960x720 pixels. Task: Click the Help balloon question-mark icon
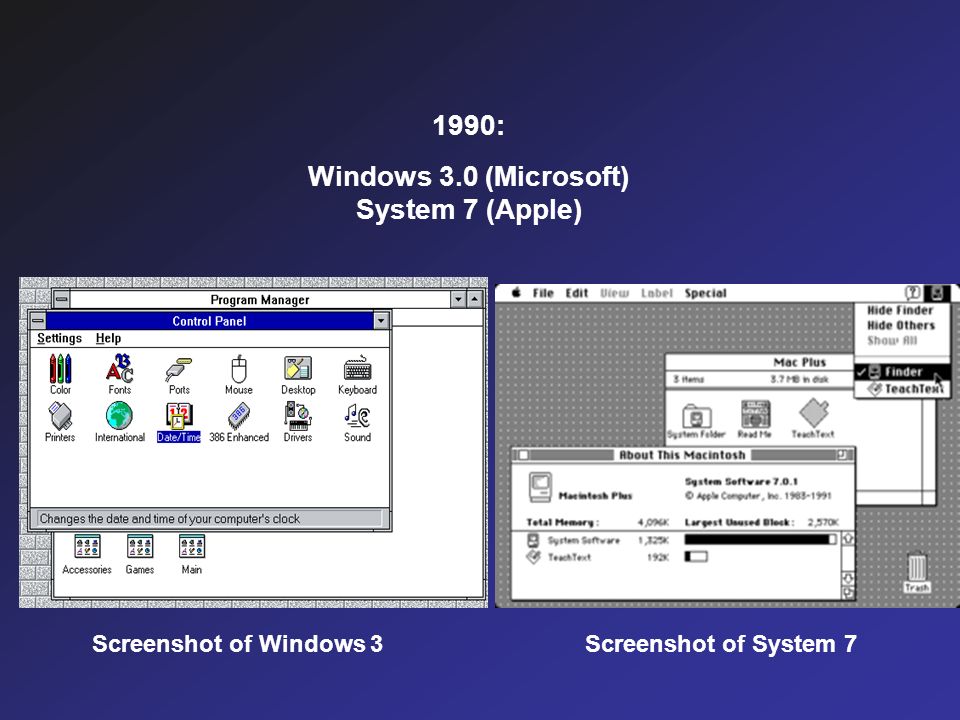click(913, 293)
